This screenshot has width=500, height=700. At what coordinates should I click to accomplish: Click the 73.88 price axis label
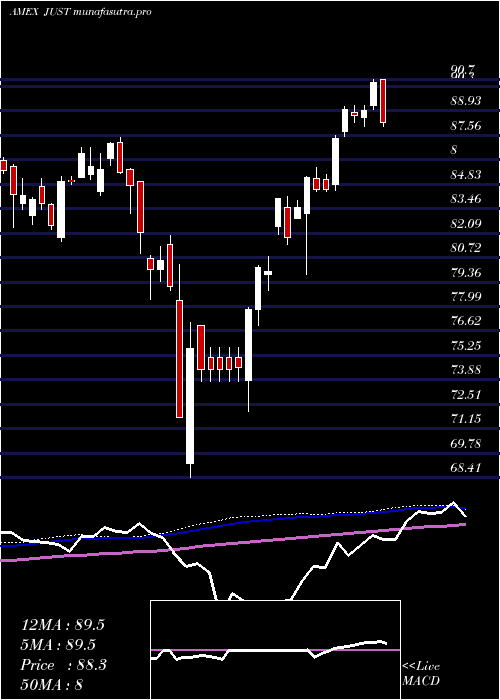click(x=466, y=370)
